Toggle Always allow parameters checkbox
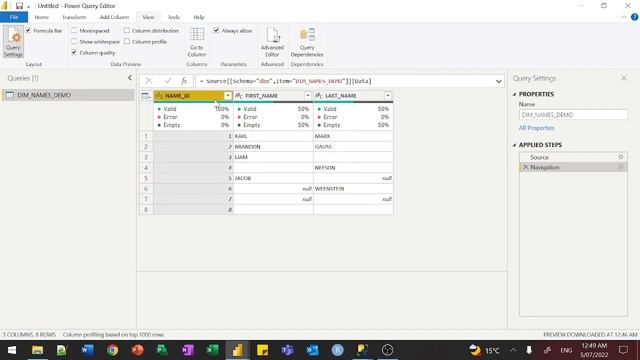Screen dimensions: 640x360 [216, 30]
